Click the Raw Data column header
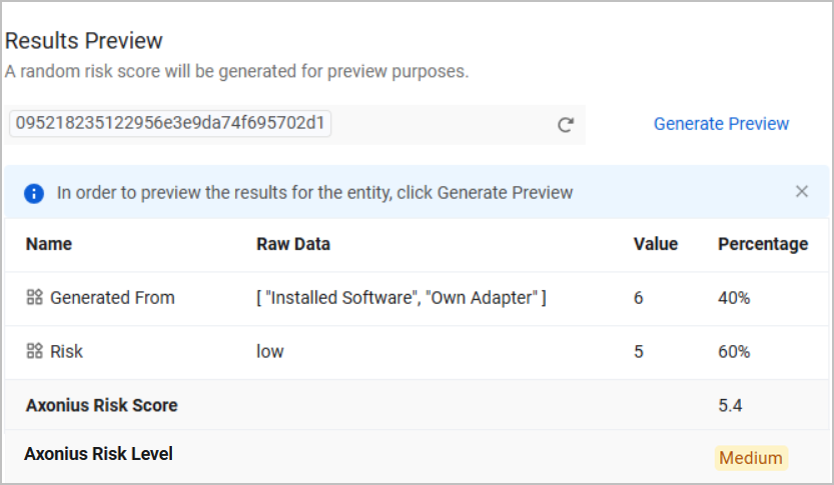Viewport: 834px width, 485px height. pos(293,244)
